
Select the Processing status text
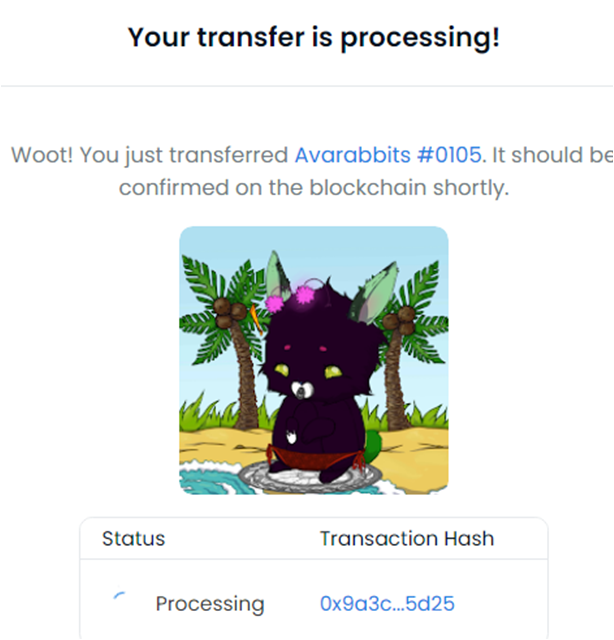[x=210, y=604]
